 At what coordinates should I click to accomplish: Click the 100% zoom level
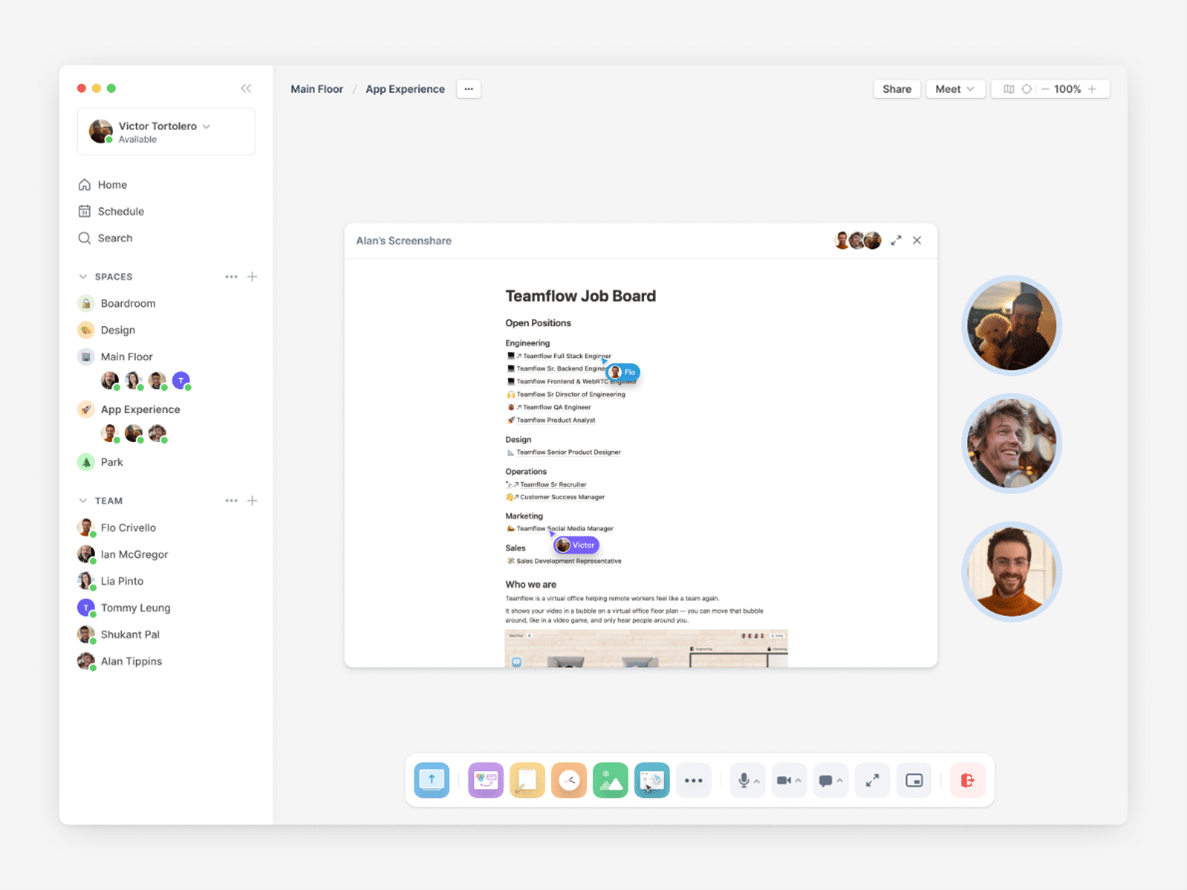click(x=1067, y=89)
